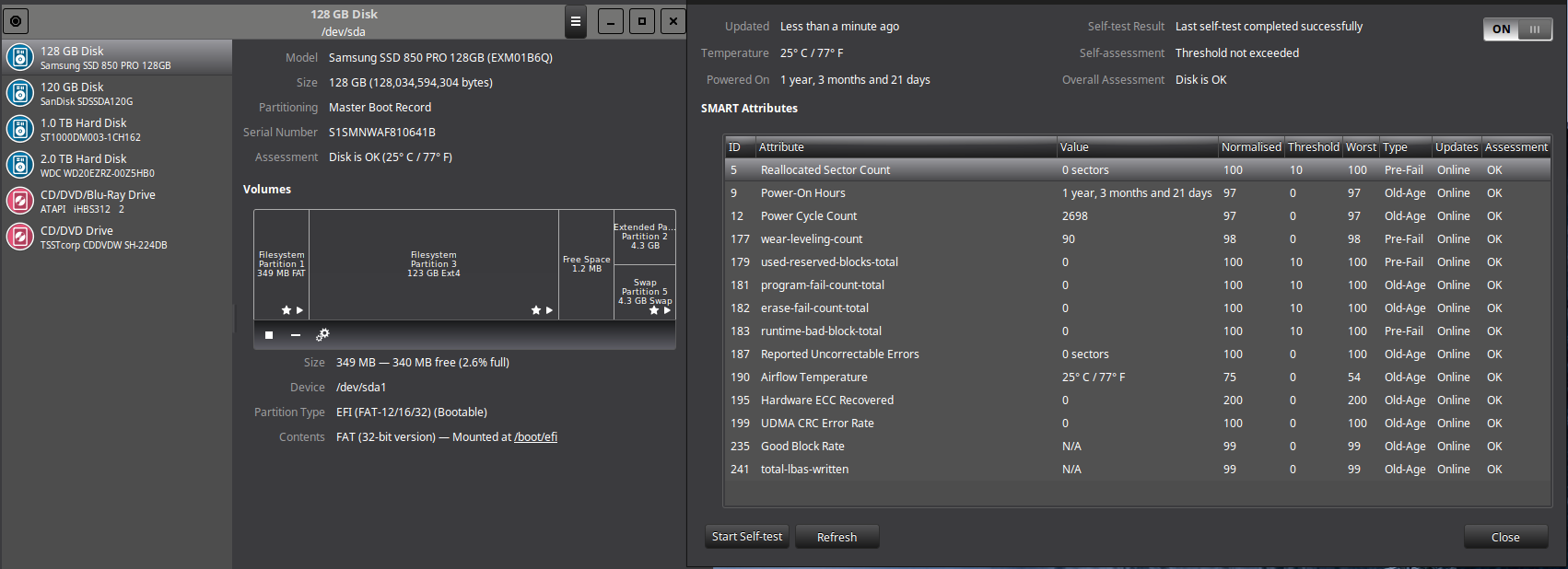Close the SMART data dialog
This screenshot has width=1568, height=569.
(1505, 537)
